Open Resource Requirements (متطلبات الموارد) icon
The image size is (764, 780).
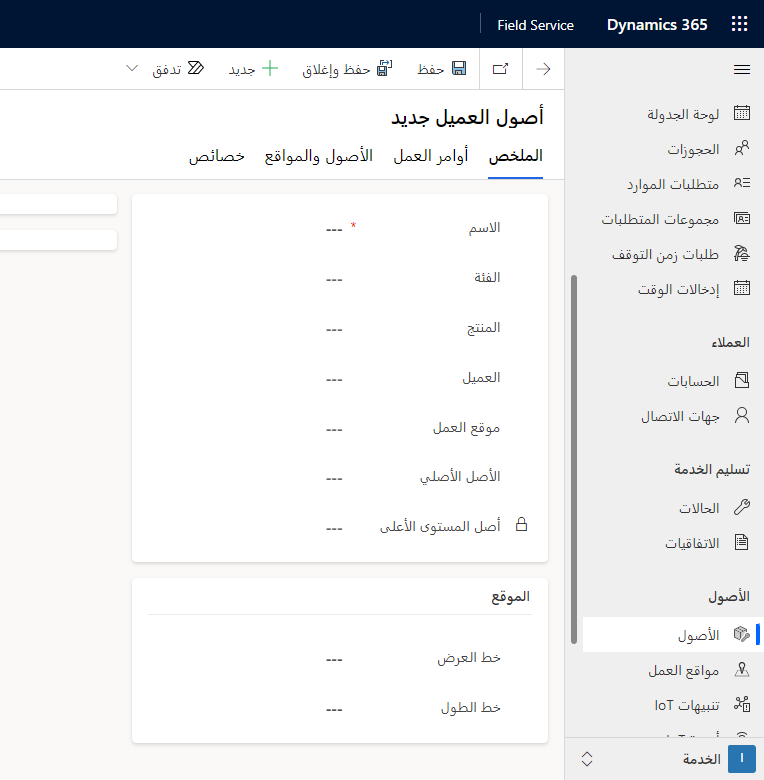tap(742, 183)
